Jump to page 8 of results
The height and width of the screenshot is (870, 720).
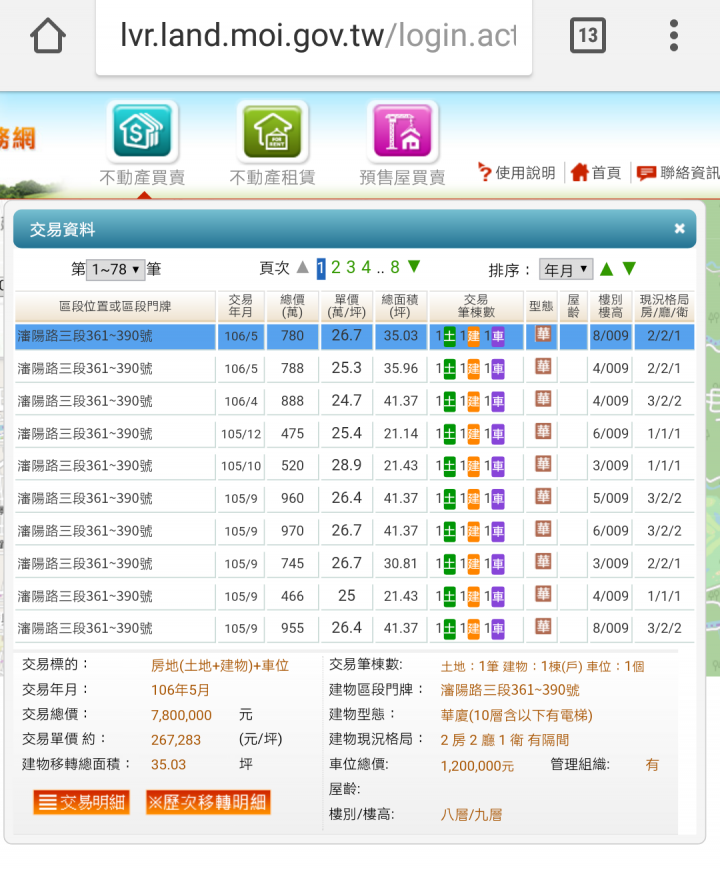[395, 267]
